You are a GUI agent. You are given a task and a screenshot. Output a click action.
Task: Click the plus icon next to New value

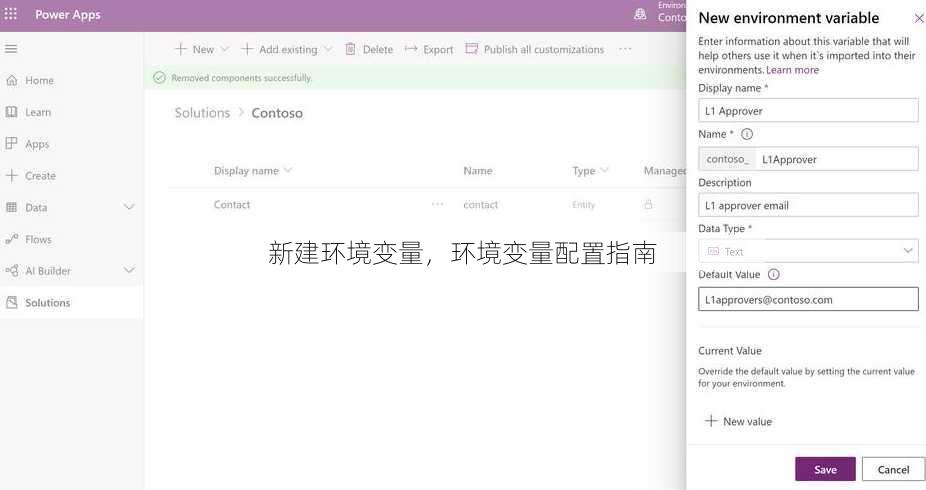pos(711,421)
